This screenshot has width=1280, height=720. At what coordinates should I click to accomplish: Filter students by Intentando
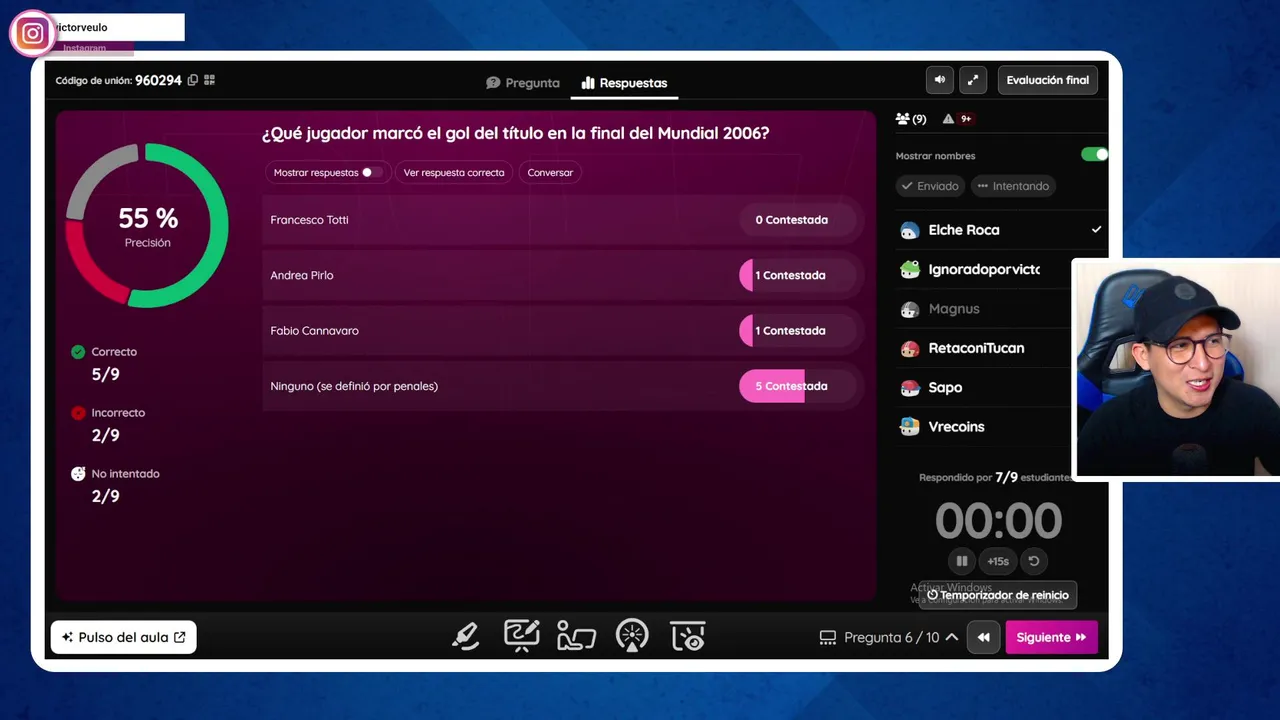(x=1013, y=186)
